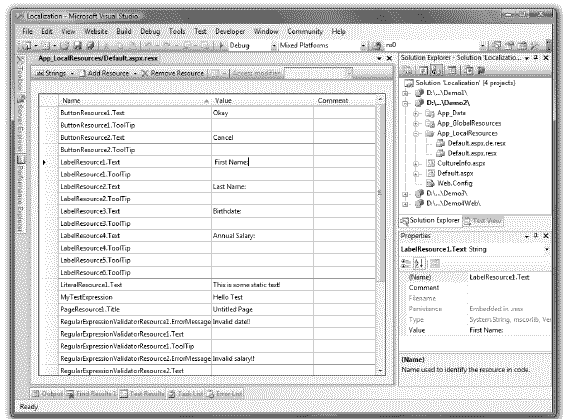Click the Properties icon in Solution Explorer toolbar
The width and height of the screenshot is (563, 419).
coord(408,70)
